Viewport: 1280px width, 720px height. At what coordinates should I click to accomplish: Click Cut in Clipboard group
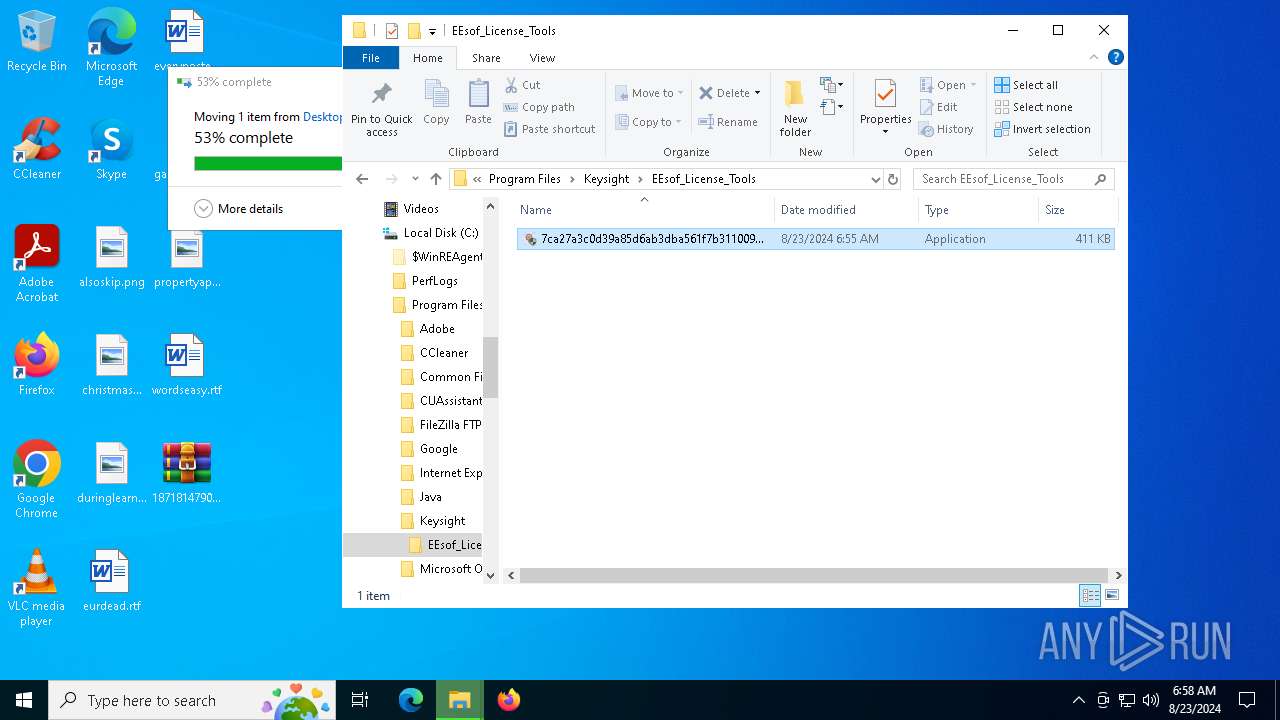[522, 85]
